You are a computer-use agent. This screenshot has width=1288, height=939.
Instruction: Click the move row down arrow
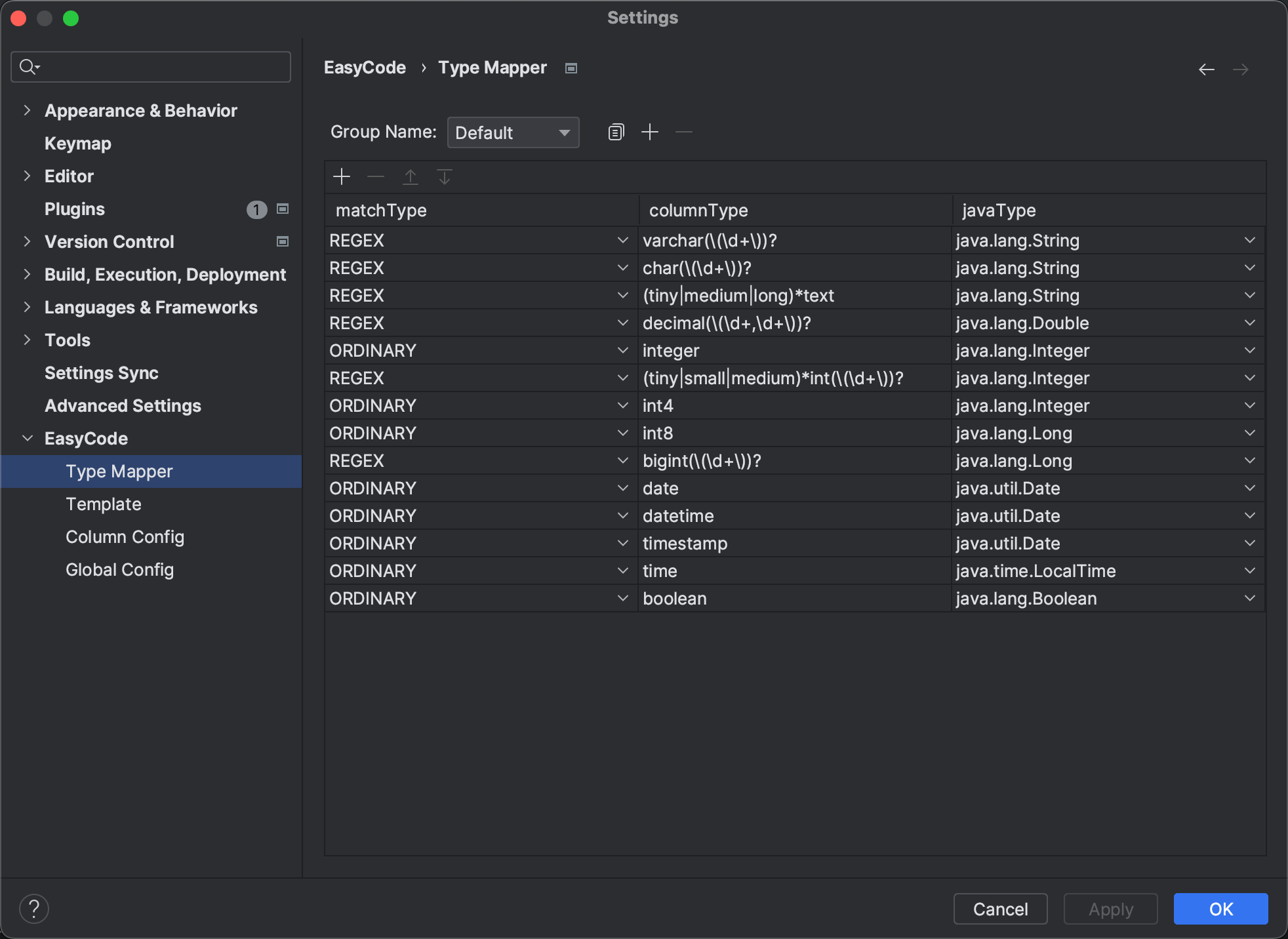(x=445, y=177)
